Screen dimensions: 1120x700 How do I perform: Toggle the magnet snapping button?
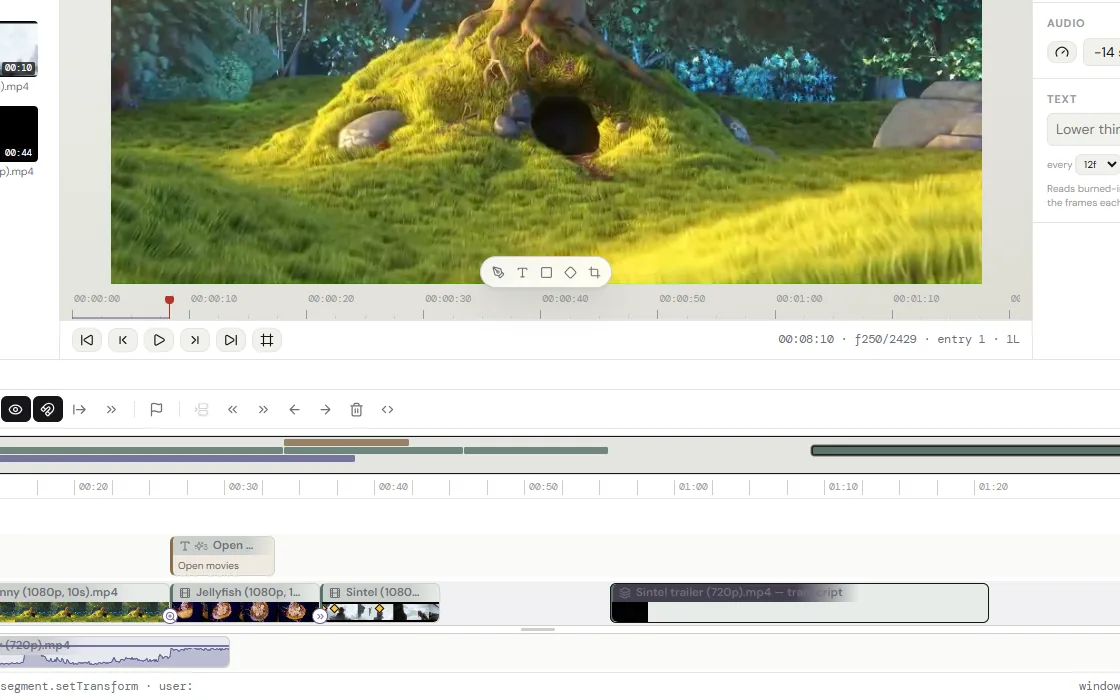48,409
